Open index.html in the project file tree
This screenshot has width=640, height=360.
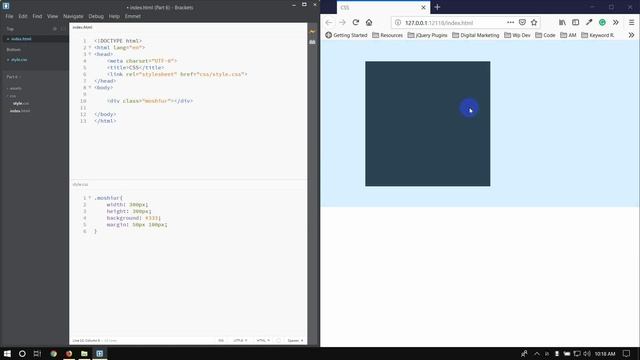tap(20, 111)
